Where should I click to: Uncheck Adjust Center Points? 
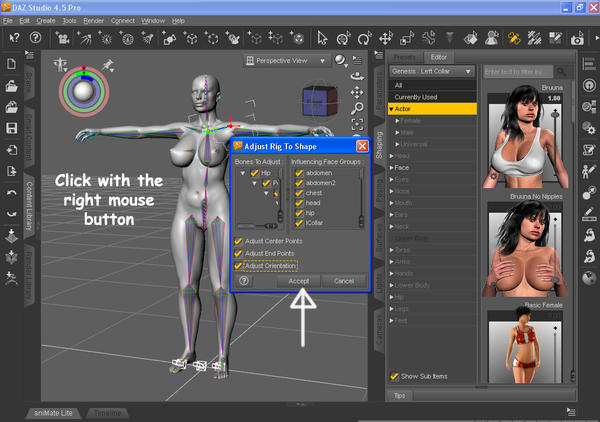pos(238,241)
